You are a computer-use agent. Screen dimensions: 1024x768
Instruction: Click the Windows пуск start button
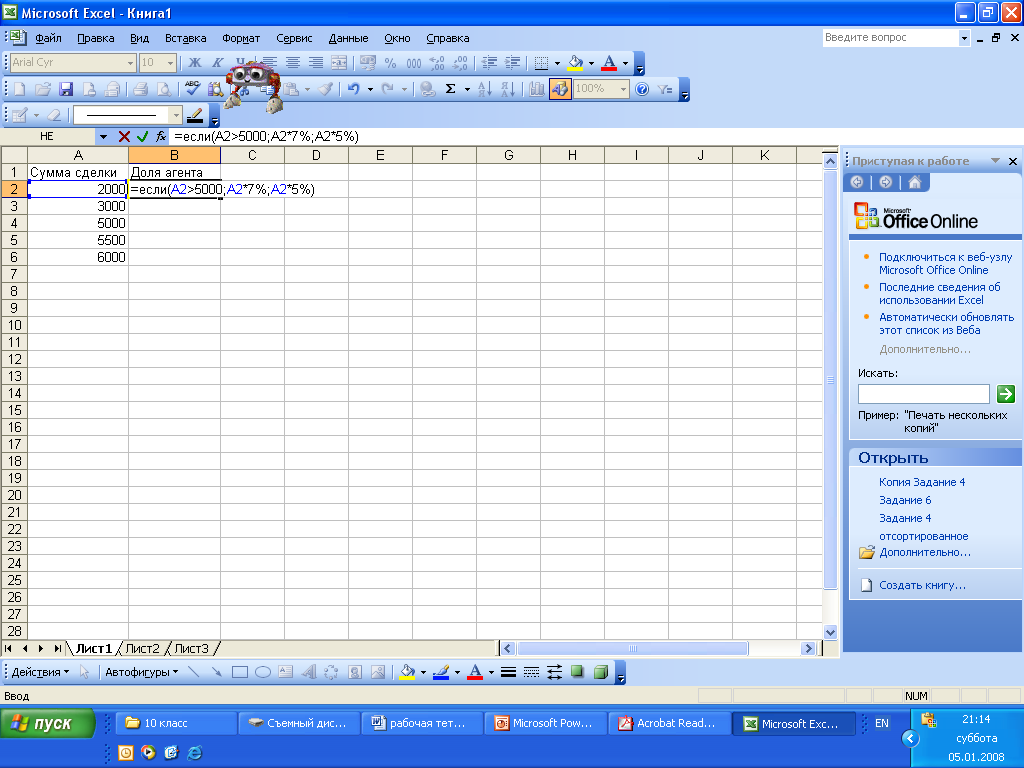tap(48, 724)
